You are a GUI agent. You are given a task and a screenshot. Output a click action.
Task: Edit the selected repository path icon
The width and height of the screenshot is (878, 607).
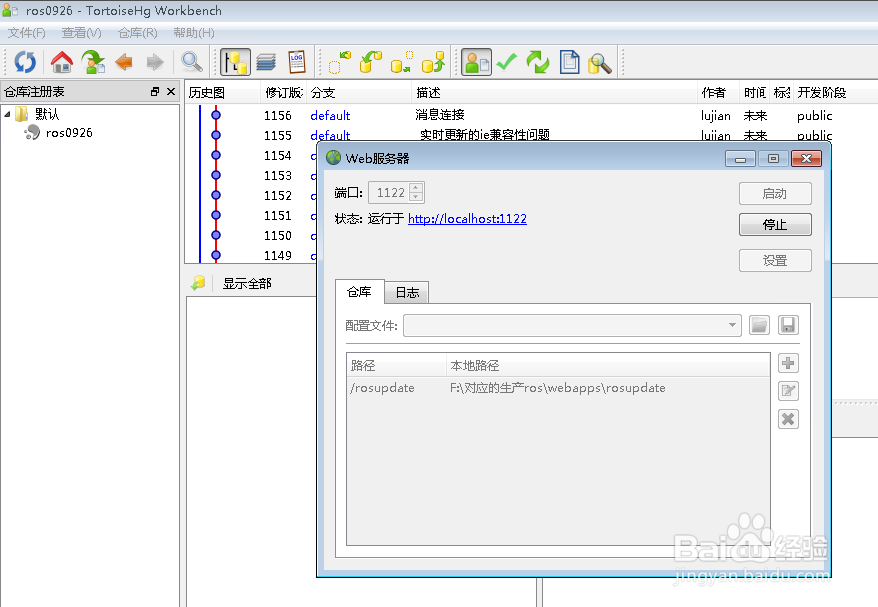788,391
